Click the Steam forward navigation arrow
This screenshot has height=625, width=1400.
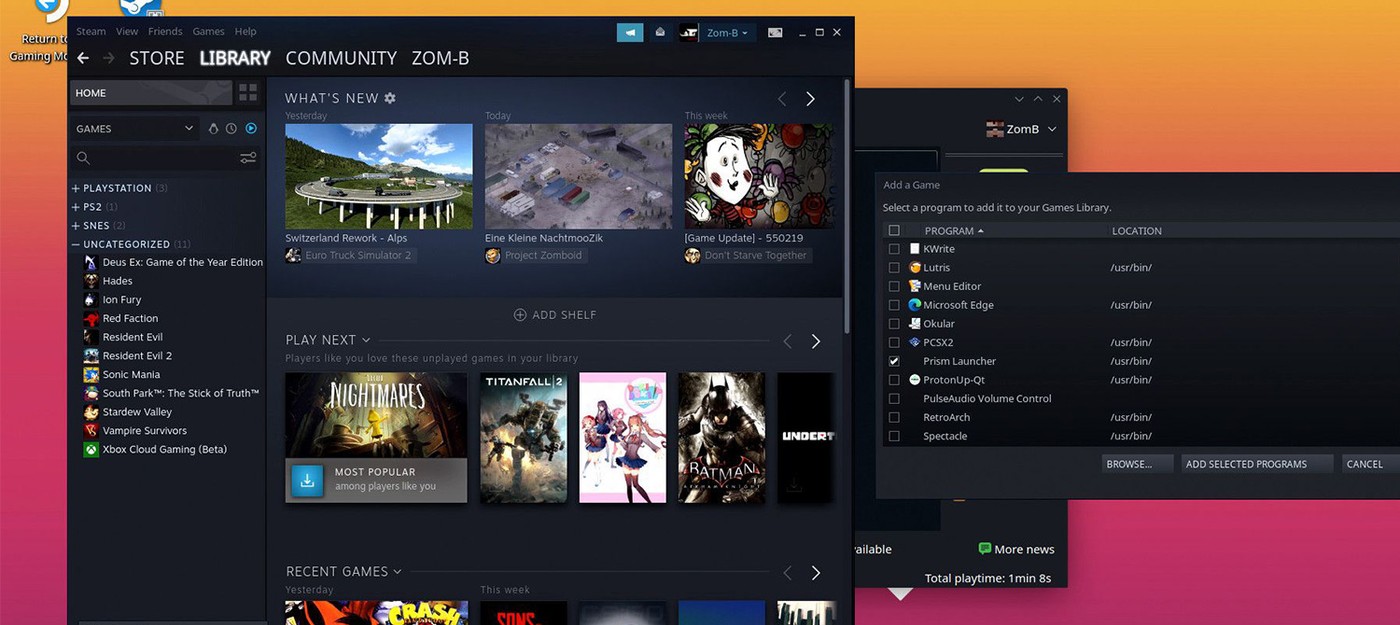[x=108, y=58]
